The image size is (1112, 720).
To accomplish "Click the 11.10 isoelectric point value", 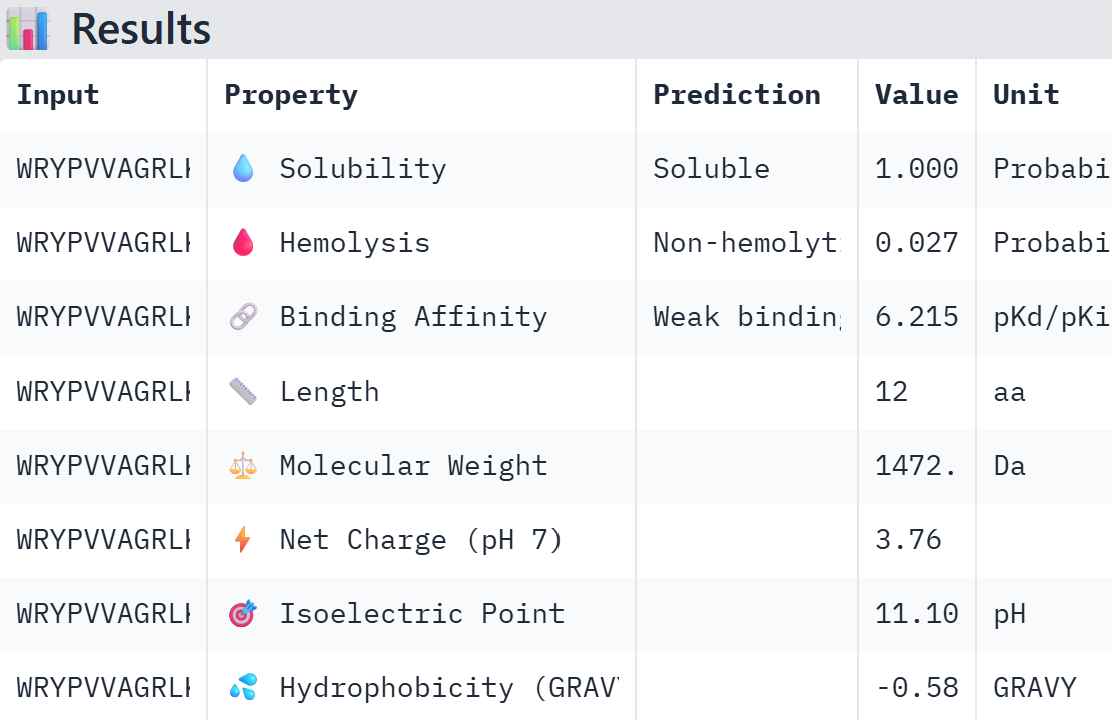I will coord(916,614).
